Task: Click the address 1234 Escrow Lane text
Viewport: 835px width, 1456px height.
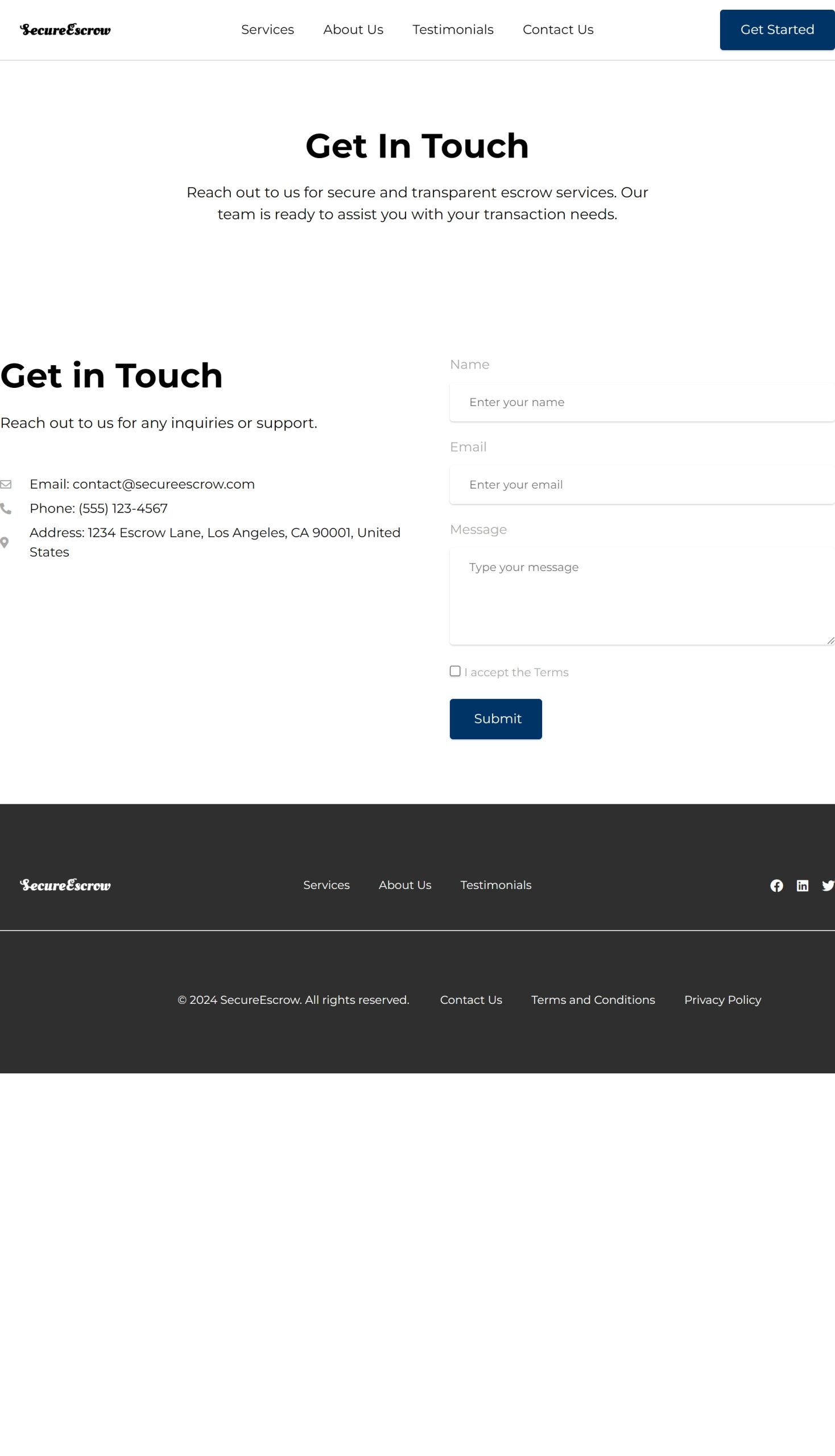Action: [215, 543]
